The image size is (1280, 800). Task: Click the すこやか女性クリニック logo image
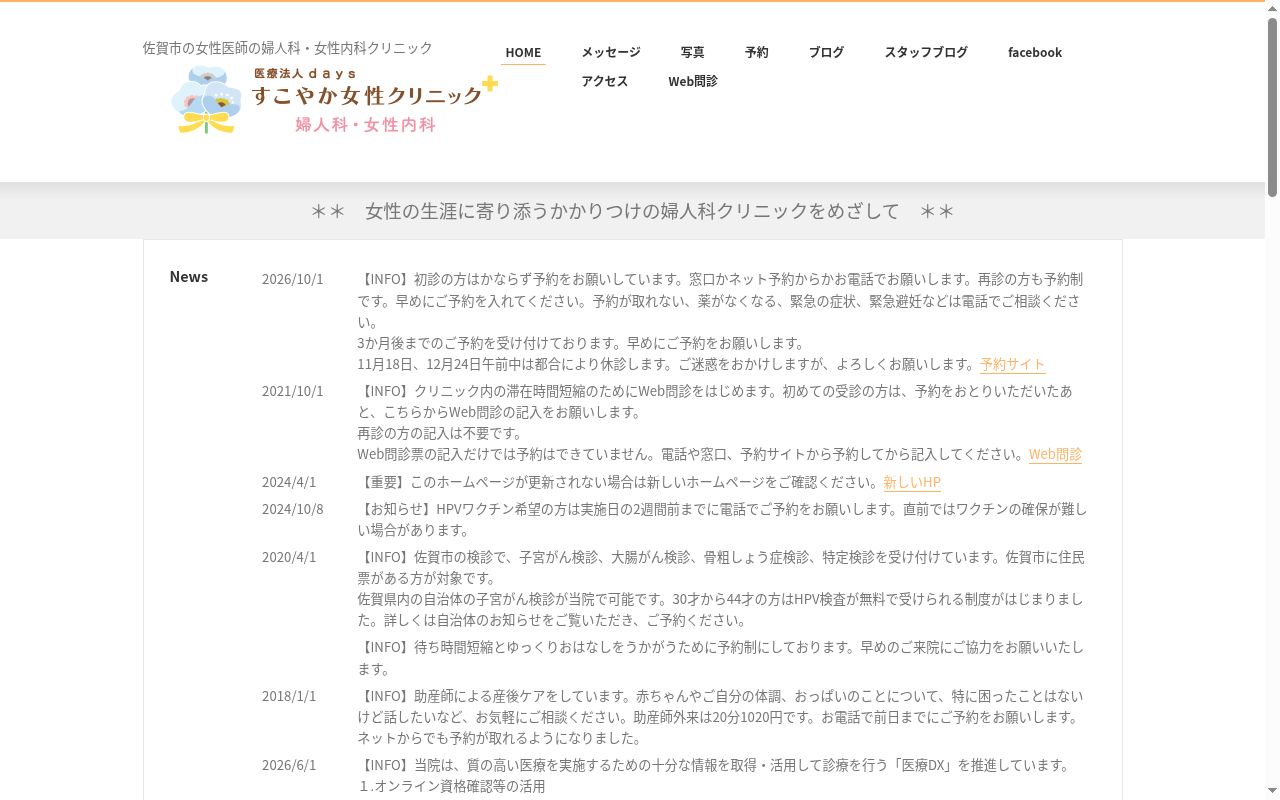(334, 100)
